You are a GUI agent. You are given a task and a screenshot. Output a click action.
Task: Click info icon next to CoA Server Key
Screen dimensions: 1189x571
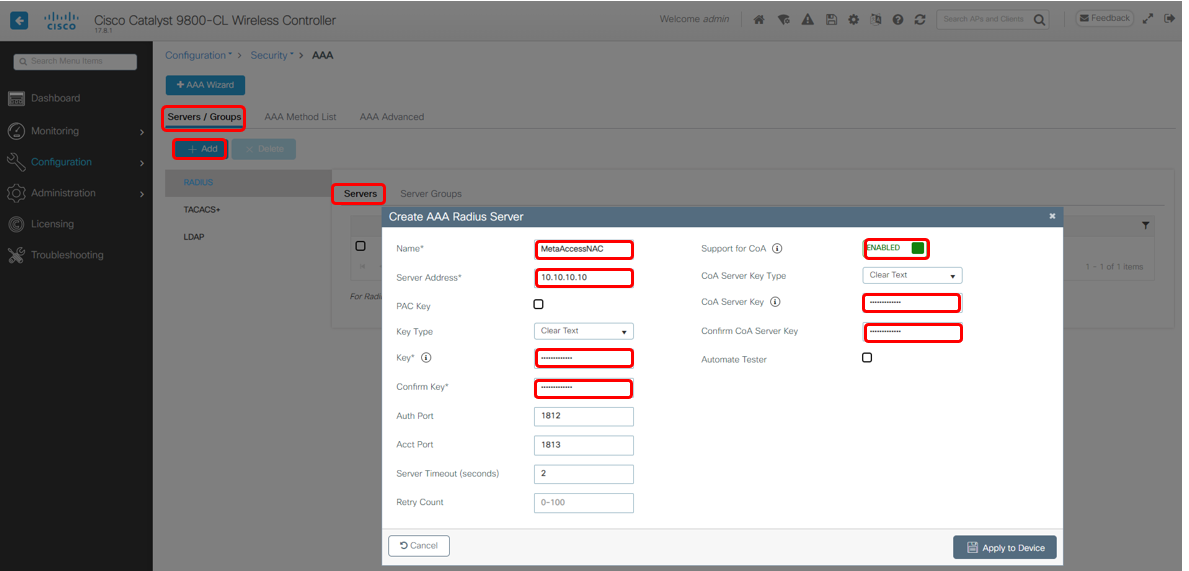[x=775, y=302]
